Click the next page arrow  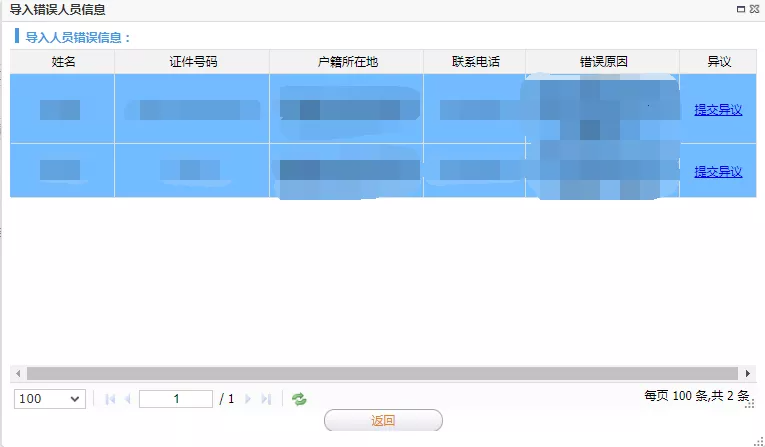pos(248,399)
